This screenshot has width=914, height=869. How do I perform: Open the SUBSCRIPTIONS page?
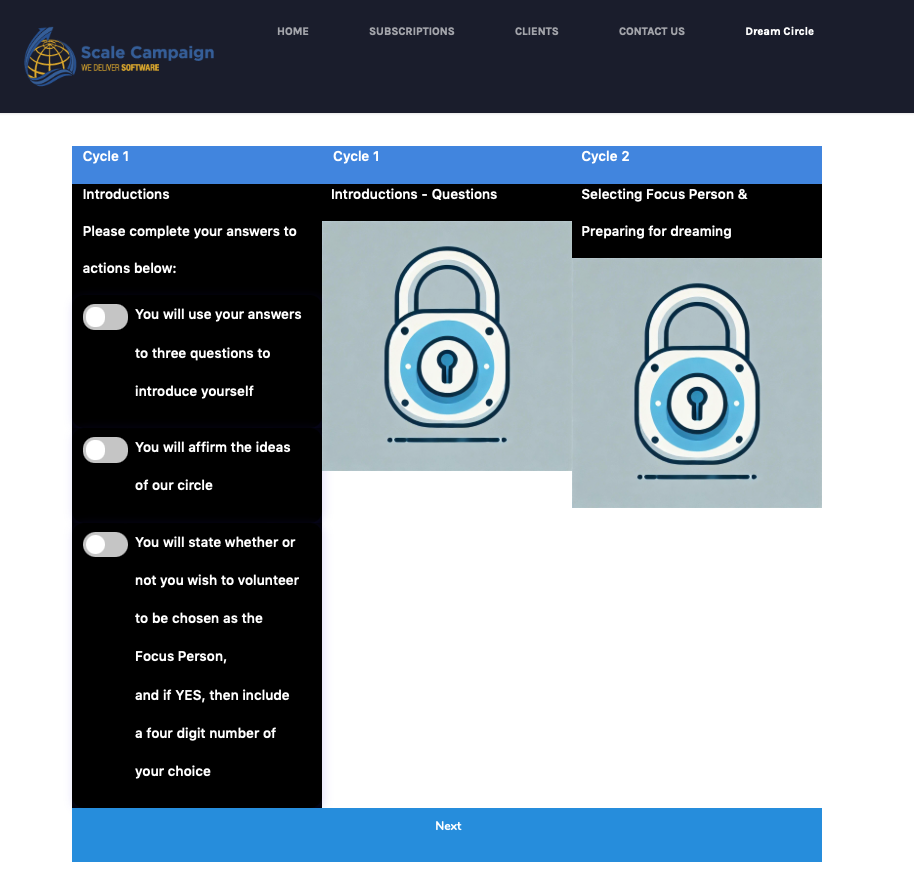(411, 31)
